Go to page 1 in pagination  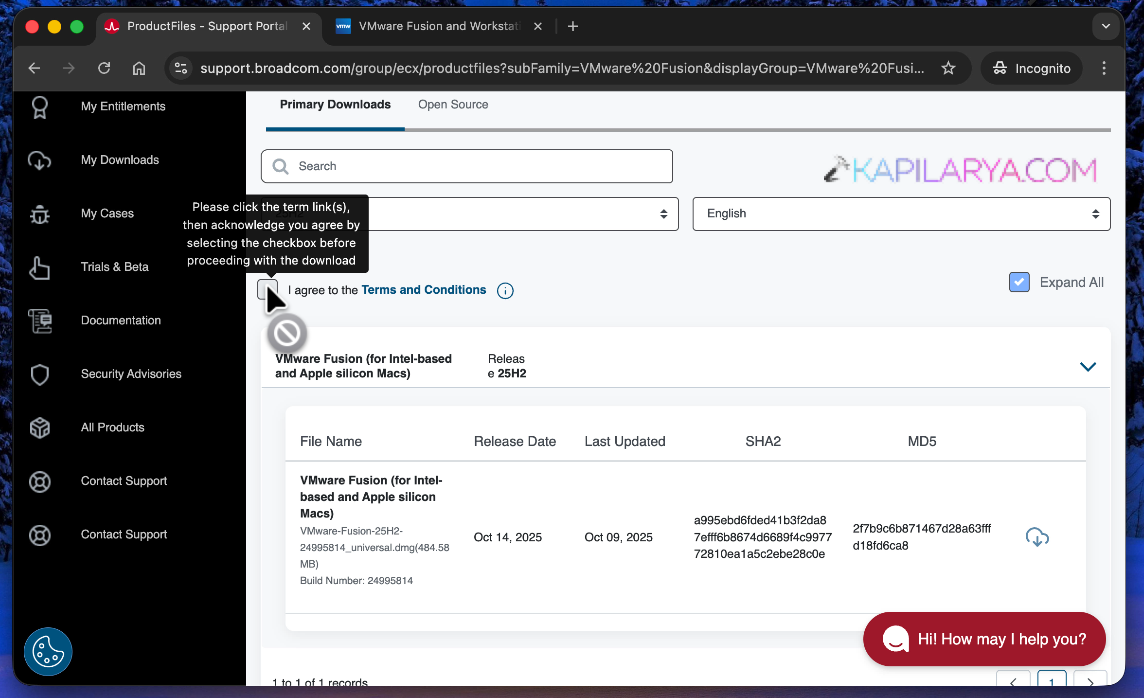[1051, 683]
